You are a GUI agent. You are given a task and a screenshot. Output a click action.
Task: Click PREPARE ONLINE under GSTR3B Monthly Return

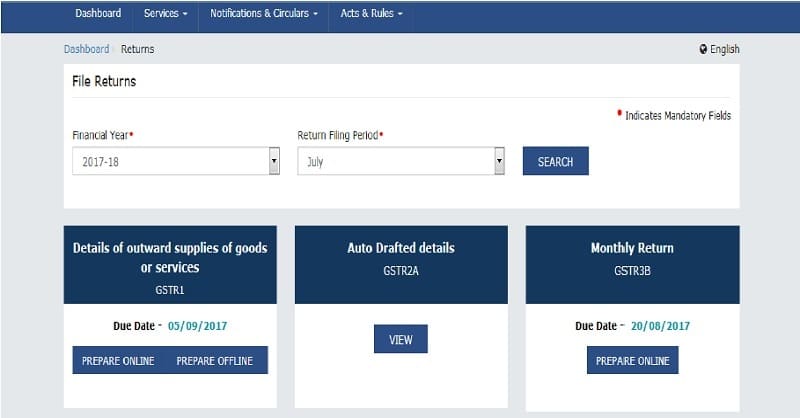(x=633, y=360)
